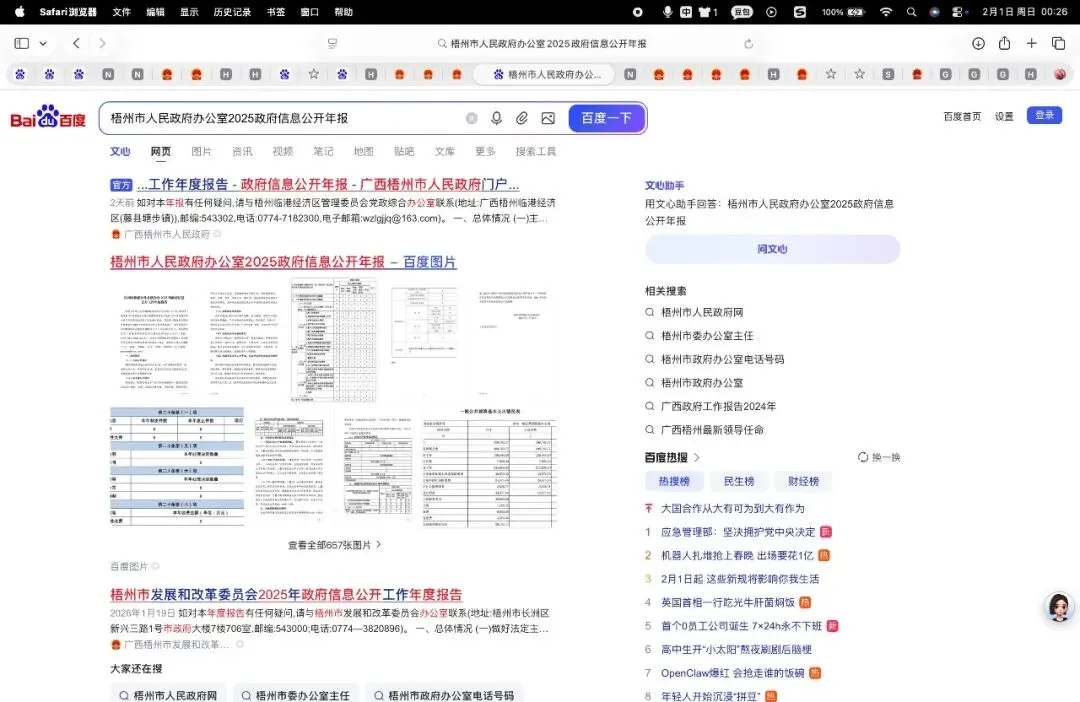Search related 广西梧州最新领导任命
1080x702 pixels.
pos(712,430)
